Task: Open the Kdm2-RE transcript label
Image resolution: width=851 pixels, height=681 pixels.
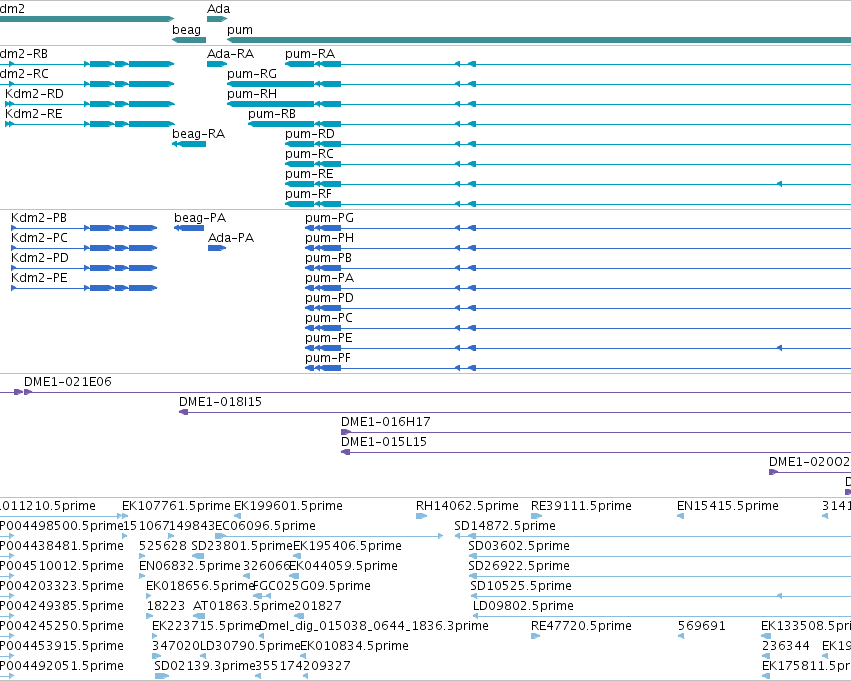Action: (34, 114)
